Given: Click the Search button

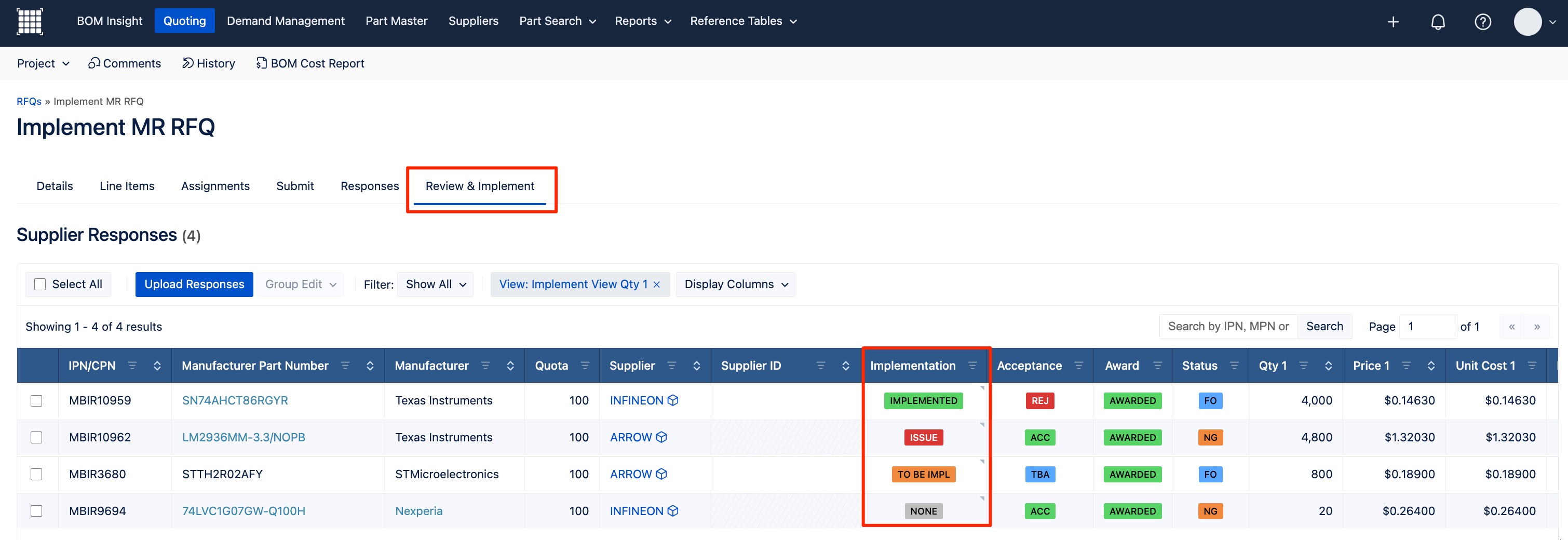Looking at the screenshot, I should click(x=1324, y=326).
